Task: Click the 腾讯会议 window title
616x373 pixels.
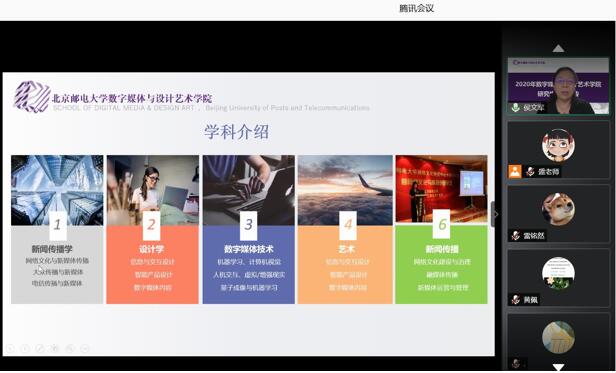Action: click(x=416, y=8)
